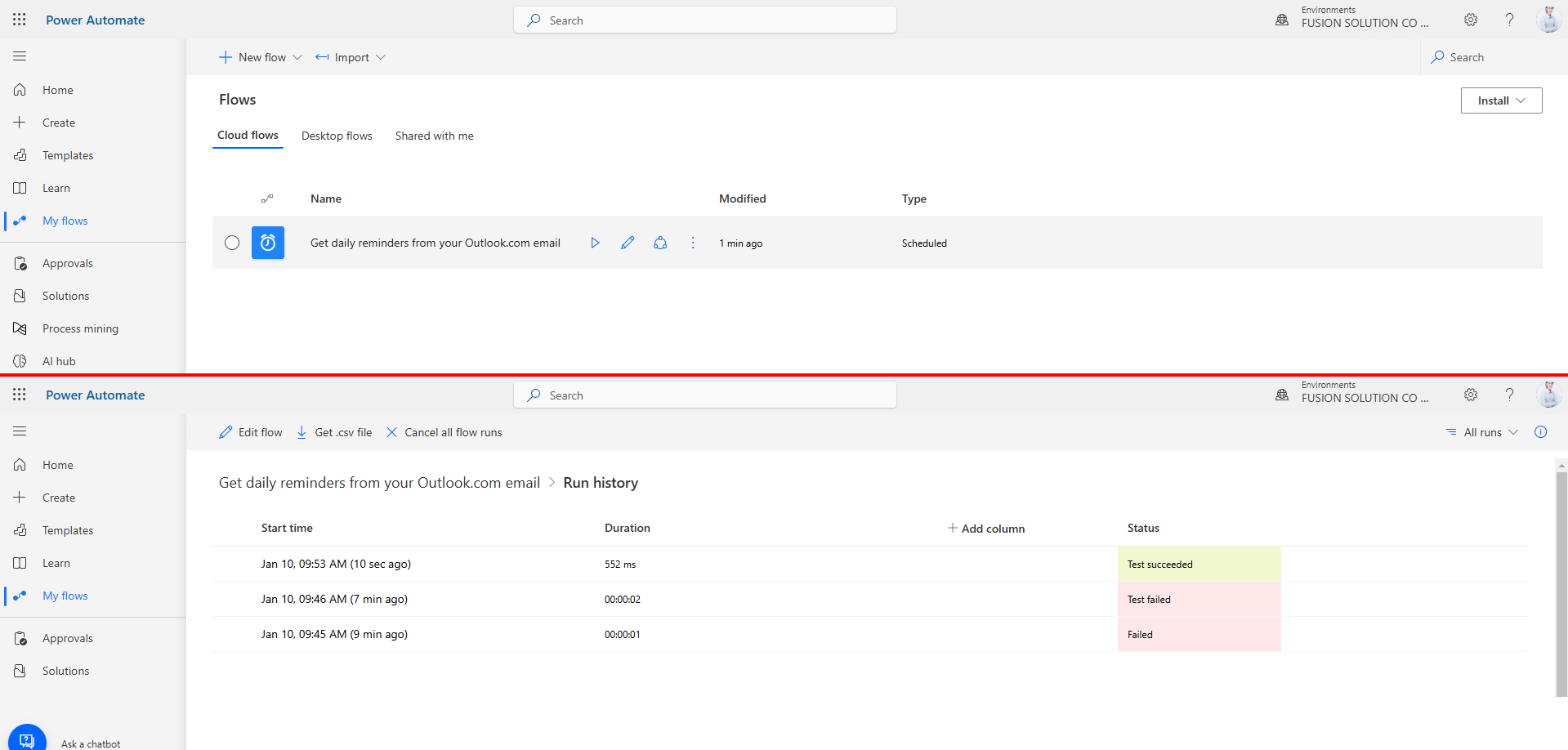Collapse navigation via hamburger on Flows page
This screenshot has width=1568, height=750.
click(x=20, y=56)
